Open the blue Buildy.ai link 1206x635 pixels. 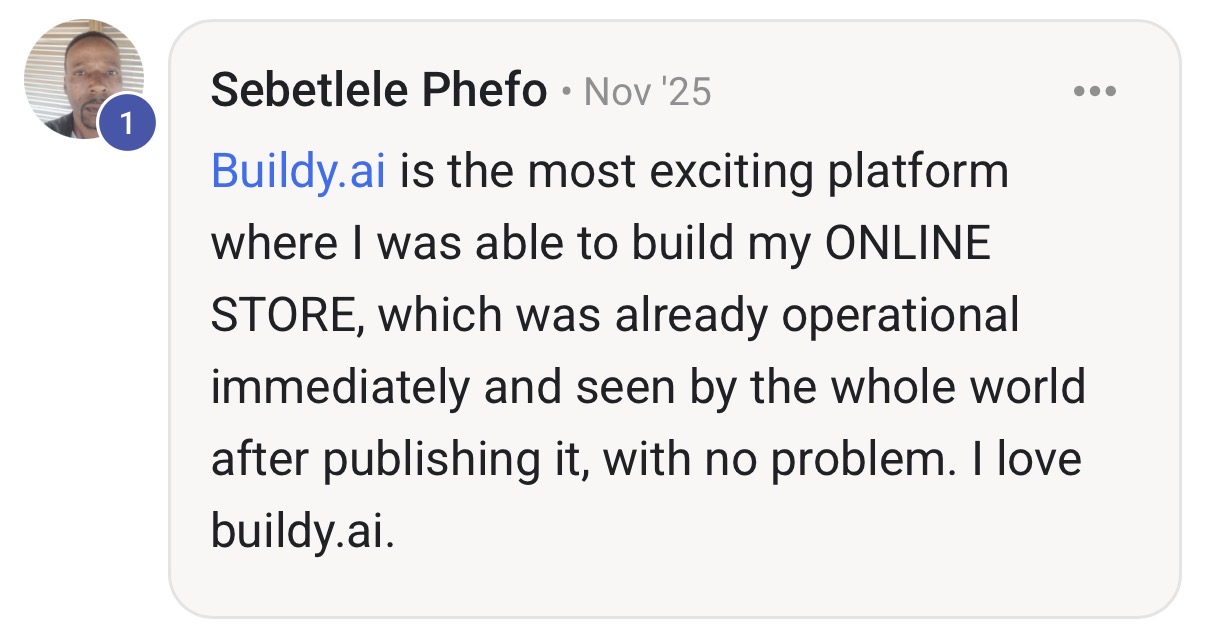pos(299,172)
